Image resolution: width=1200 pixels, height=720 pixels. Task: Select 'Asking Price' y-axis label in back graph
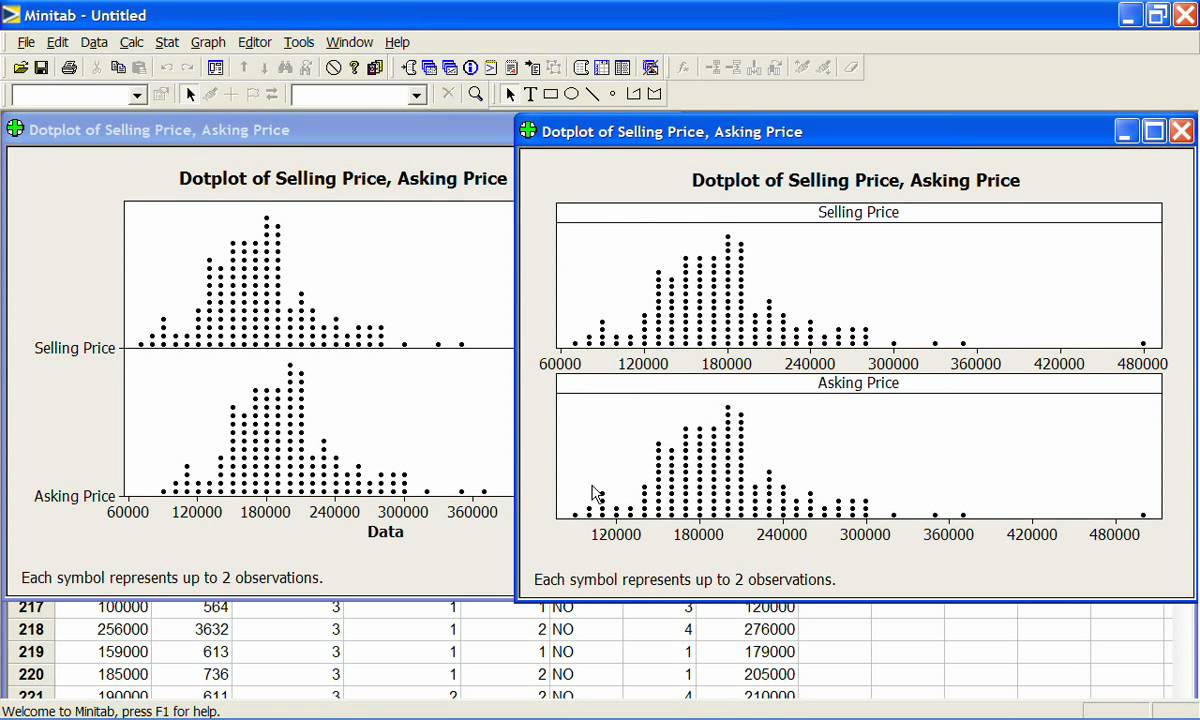[75, 496]
